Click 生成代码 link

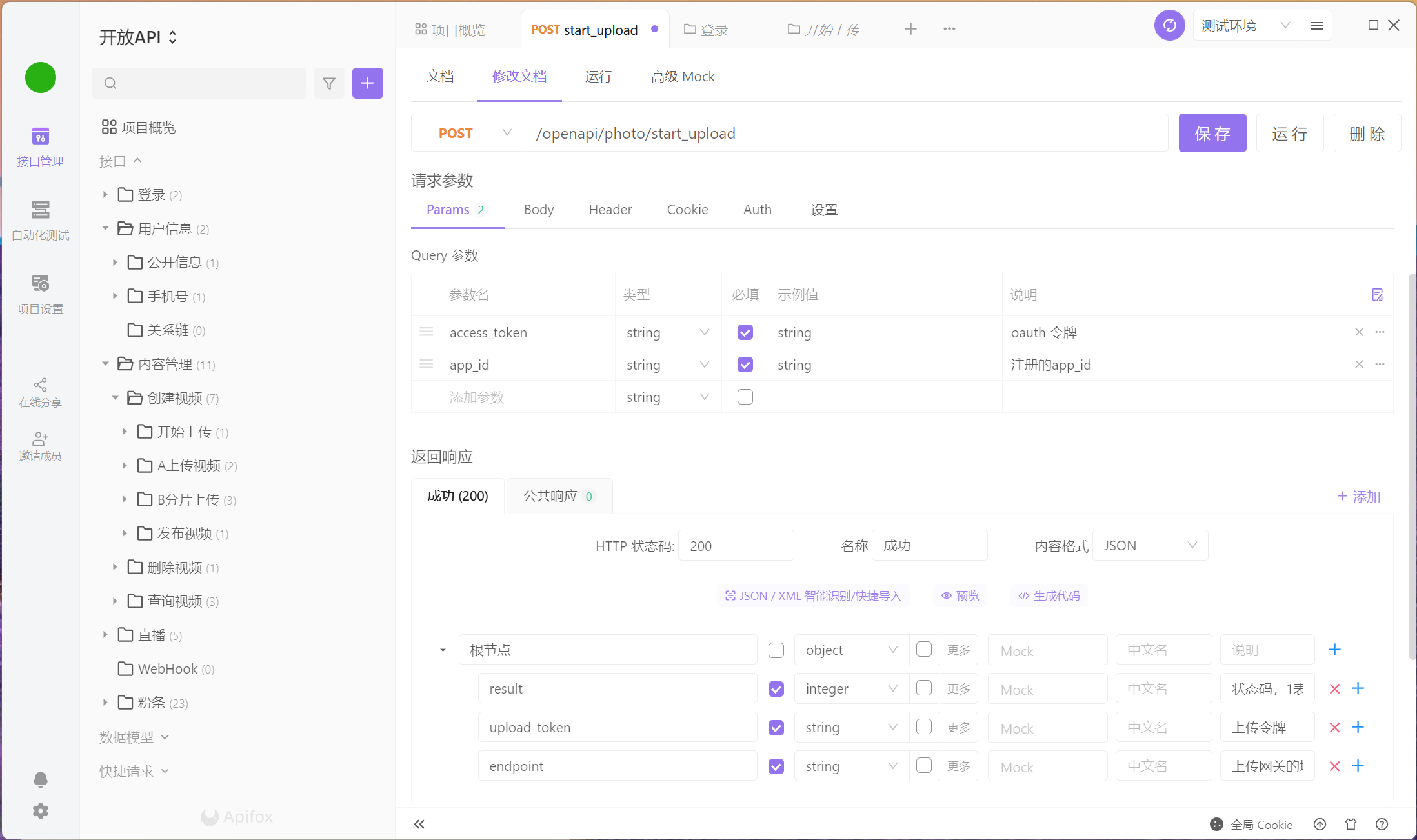click(1049, 595)
